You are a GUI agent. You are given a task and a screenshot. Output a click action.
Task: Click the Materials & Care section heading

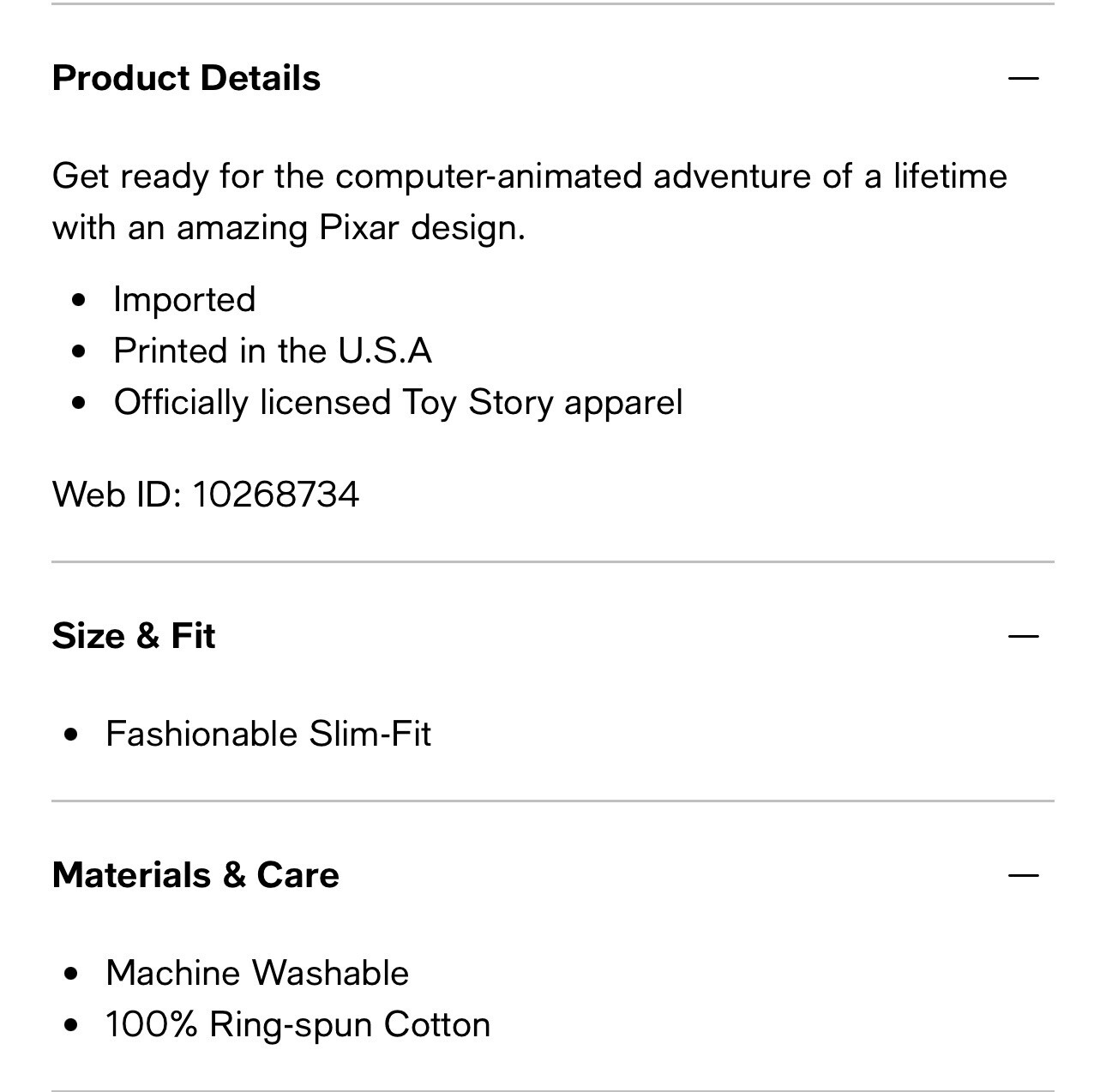(195, 875)
